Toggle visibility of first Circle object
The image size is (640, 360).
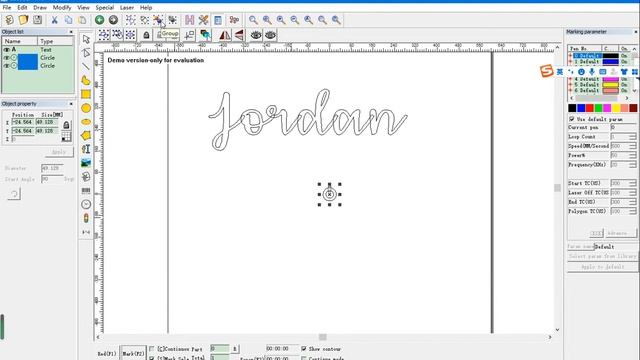[7, 58]
